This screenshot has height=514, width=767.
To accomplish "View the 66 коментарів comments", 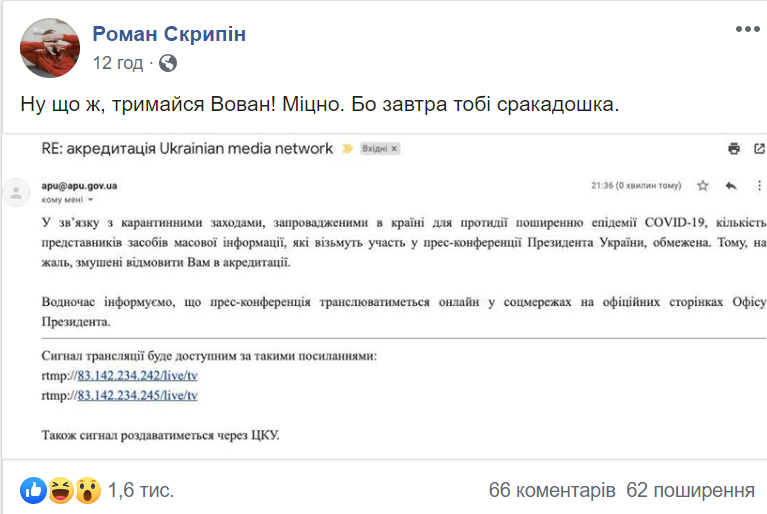I will coord(551,490).
